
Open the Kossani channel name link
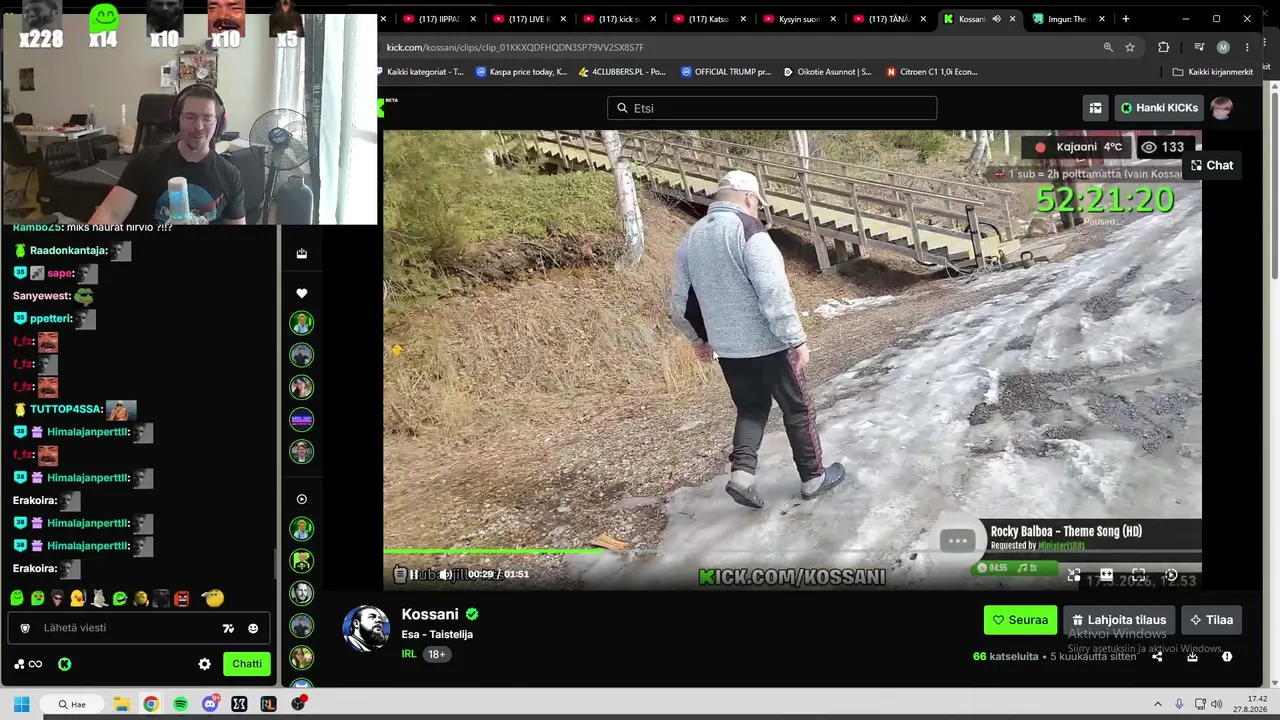tap(430, 614)
